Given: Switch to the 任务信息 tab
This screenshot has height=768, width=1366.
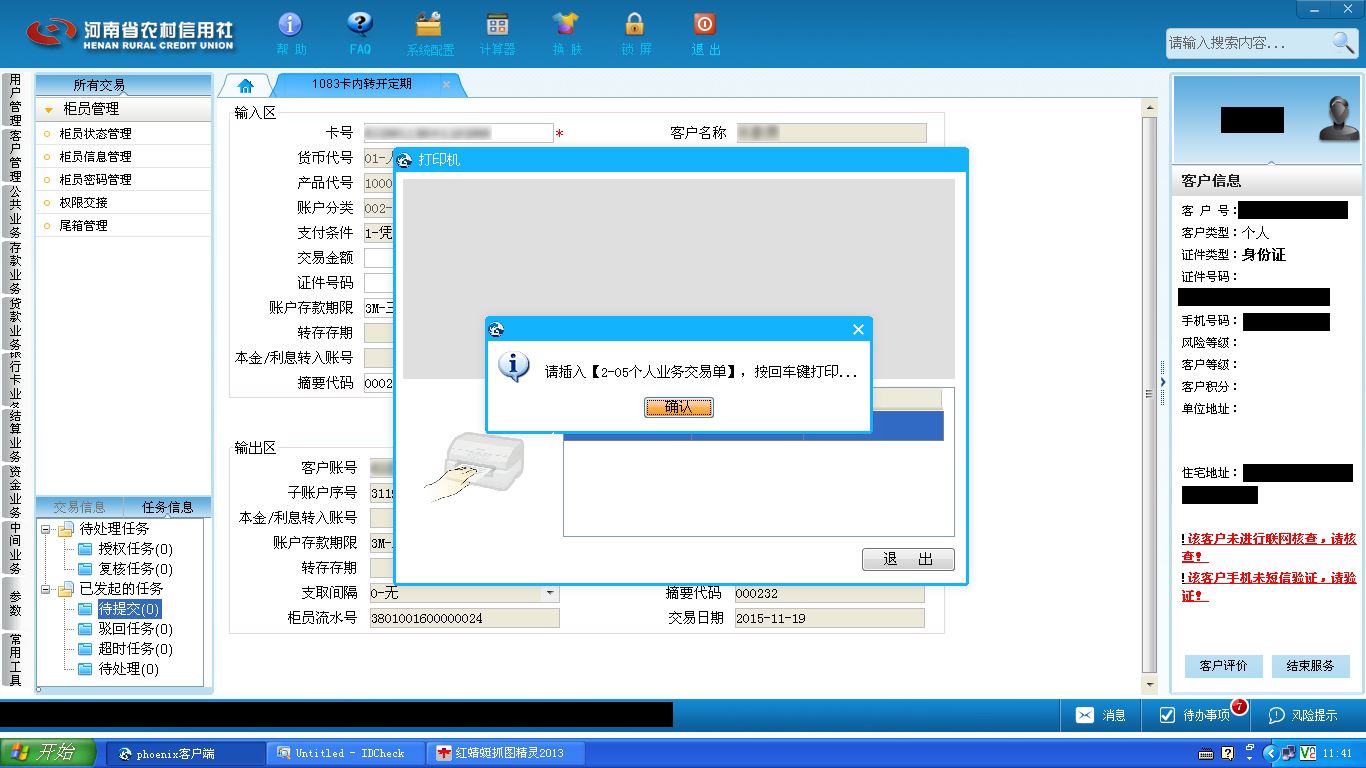Looking at the screenshot, I should pos(167,507).
